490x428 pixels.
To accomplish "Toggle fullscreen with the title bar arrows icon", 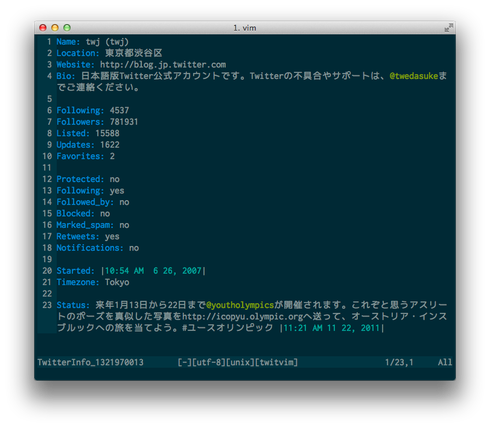I will [x=449, y=27].
